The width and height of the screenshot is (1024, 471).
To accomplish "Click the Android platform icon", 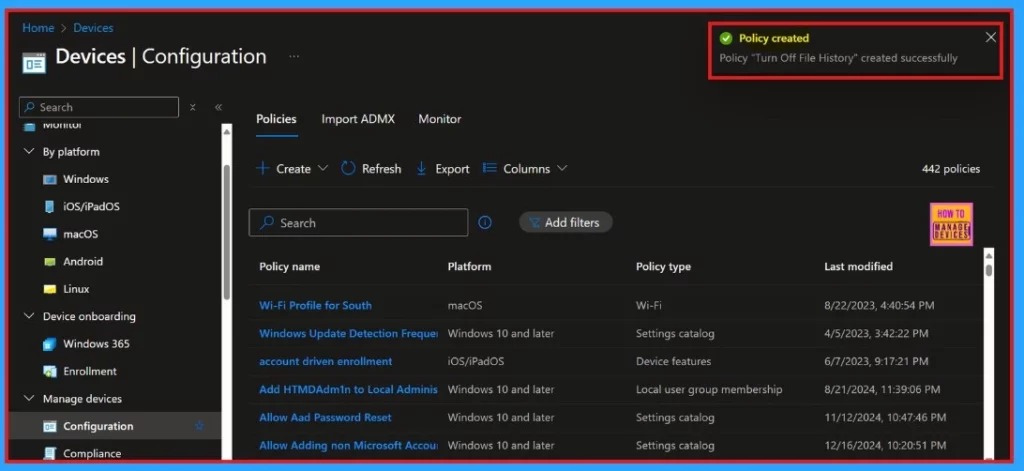I will (x=50, y=261).
